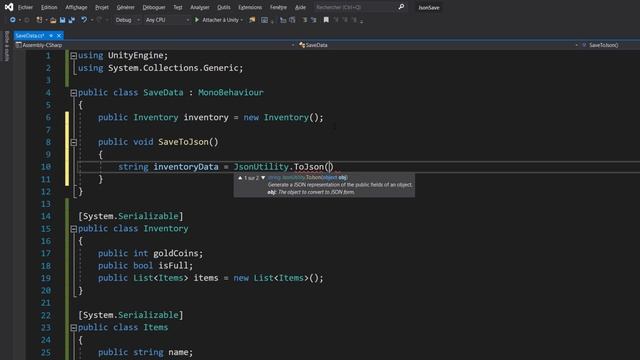The height and width of the screenshot is (360, 640).
Task: Undo with the undo arrow icon
Action: coord(84,20)
